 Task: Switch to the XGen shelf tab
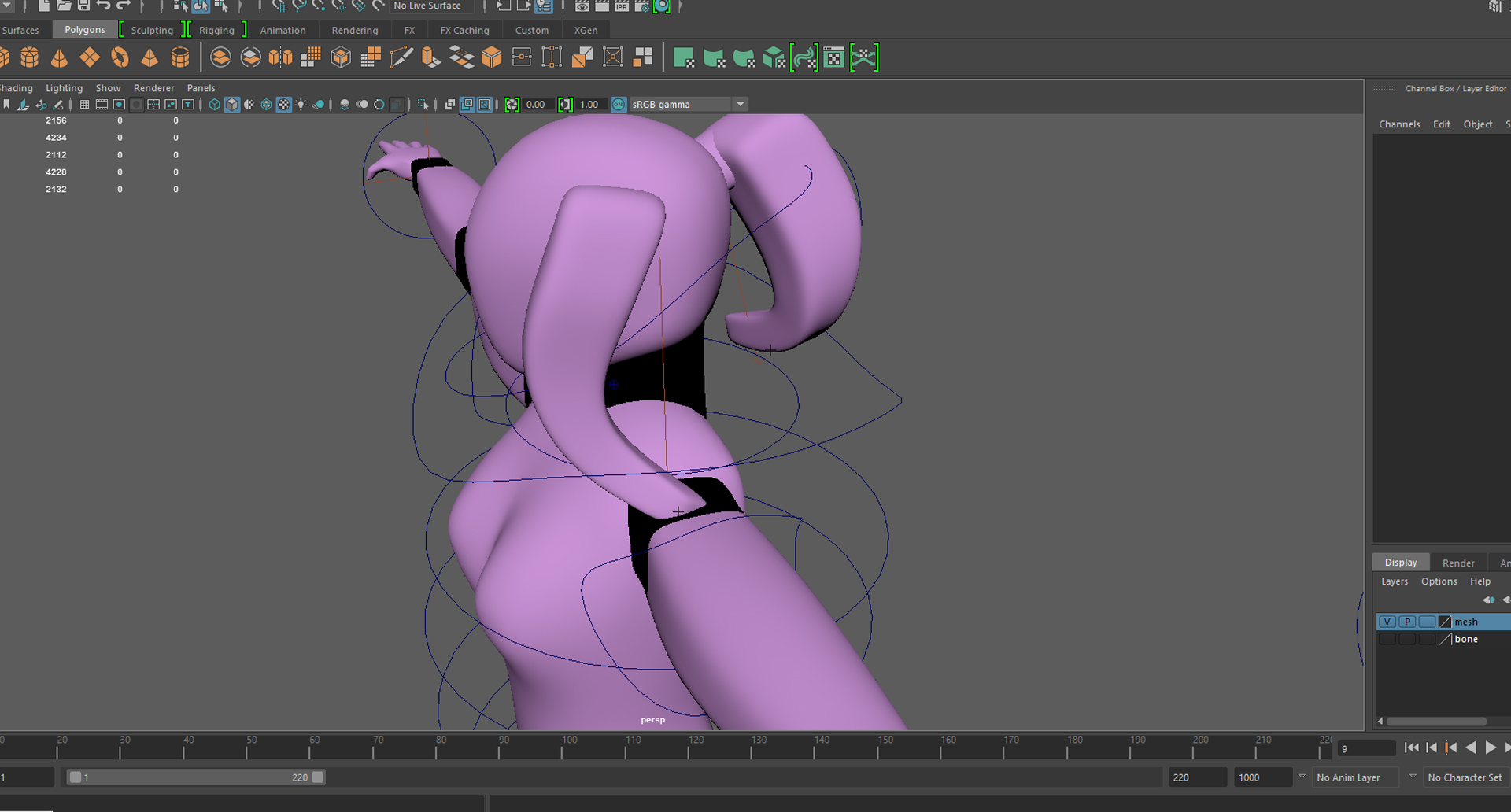586,30
